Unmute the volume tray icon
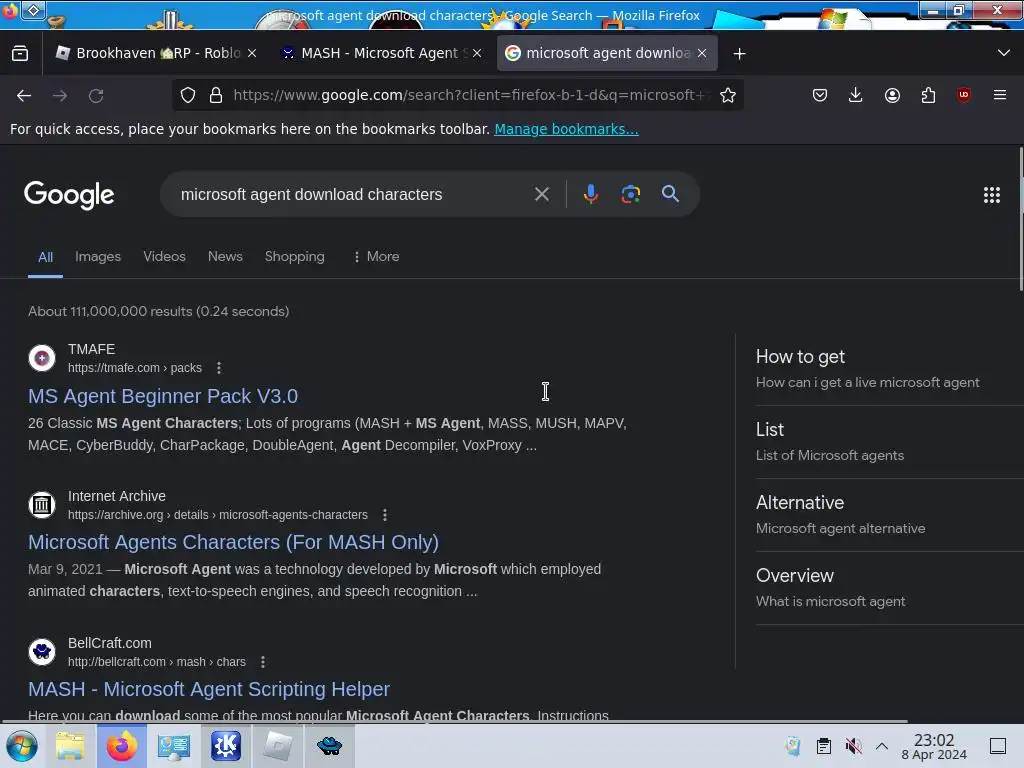This screenshot has width=1024, height=768. click(x=853, y=746)
